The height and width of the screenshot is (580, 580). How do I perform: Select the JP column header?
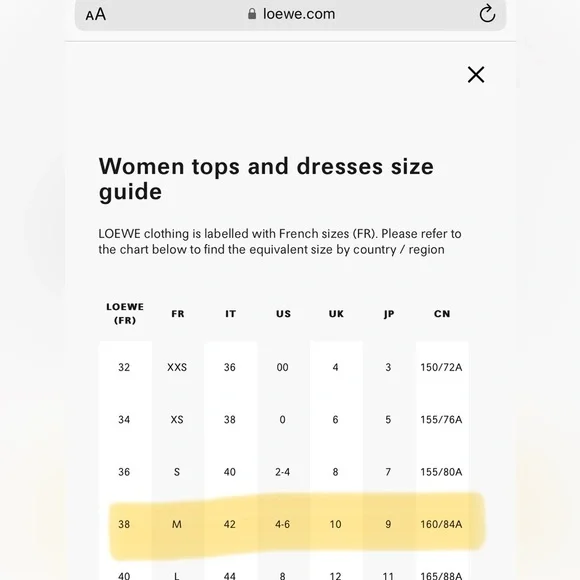click(389, 314)
